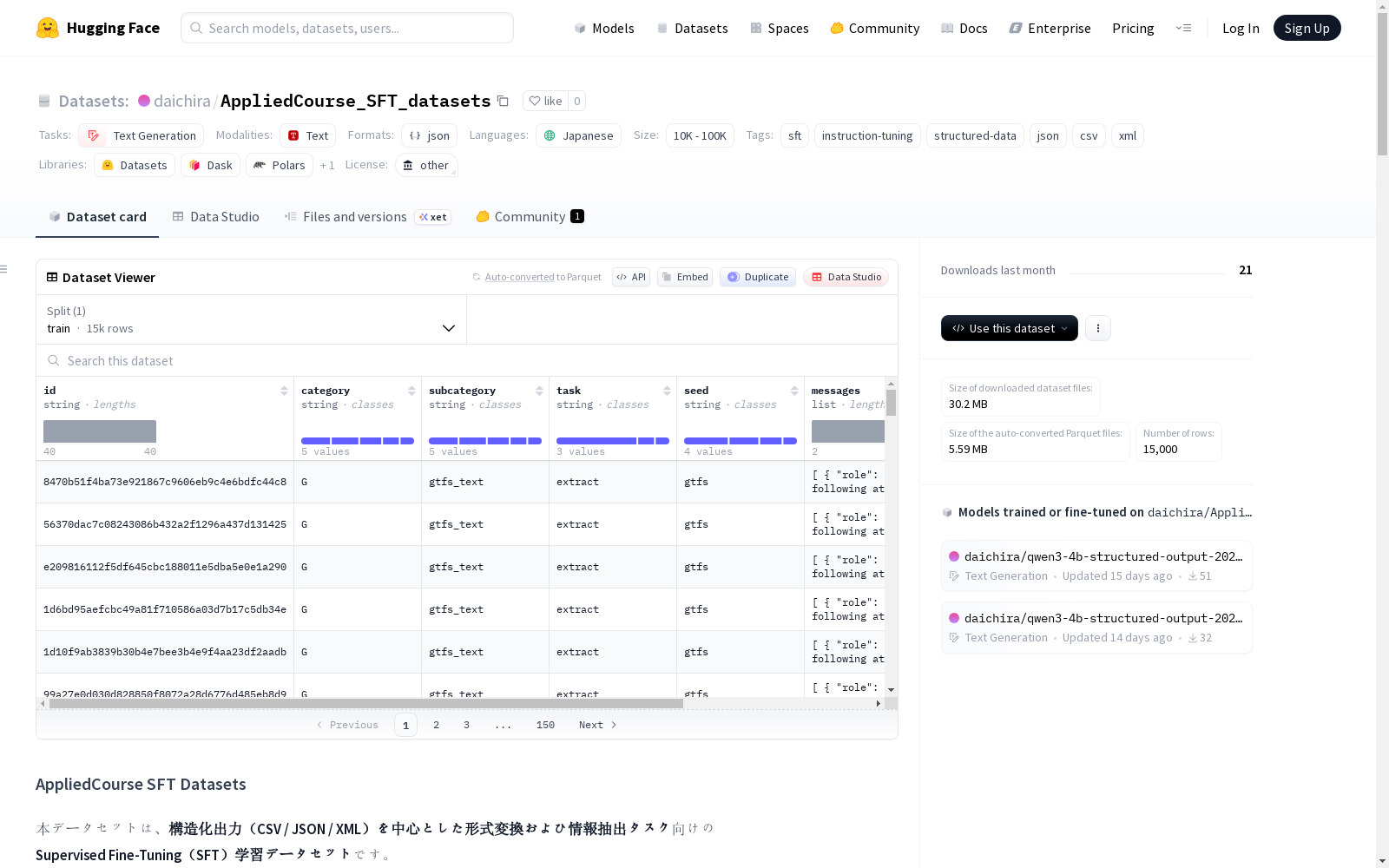Click the Text Generation task tag
This screenshot has width=1389, height=868.
(142, 135)
